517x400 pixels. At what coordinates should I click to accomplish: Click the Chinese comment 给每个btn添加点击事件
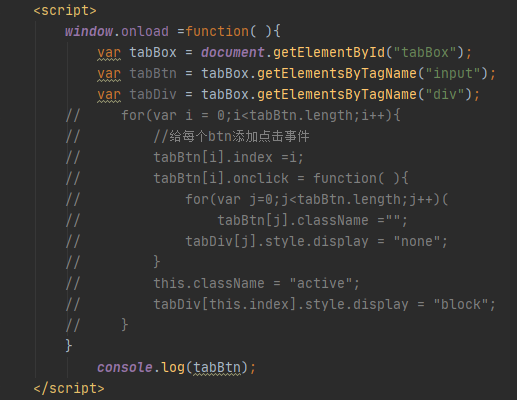pyautogui.click(x=231, y=136)
